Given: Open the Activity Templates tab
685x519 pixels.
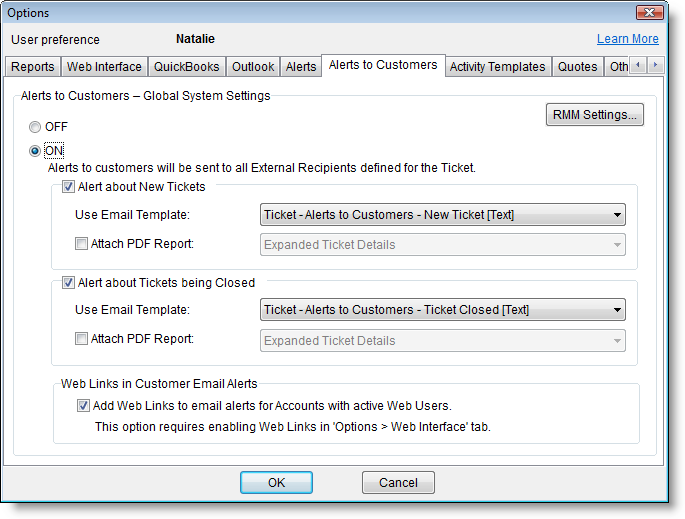Looking at the screenshot, I should coord(497,67).
